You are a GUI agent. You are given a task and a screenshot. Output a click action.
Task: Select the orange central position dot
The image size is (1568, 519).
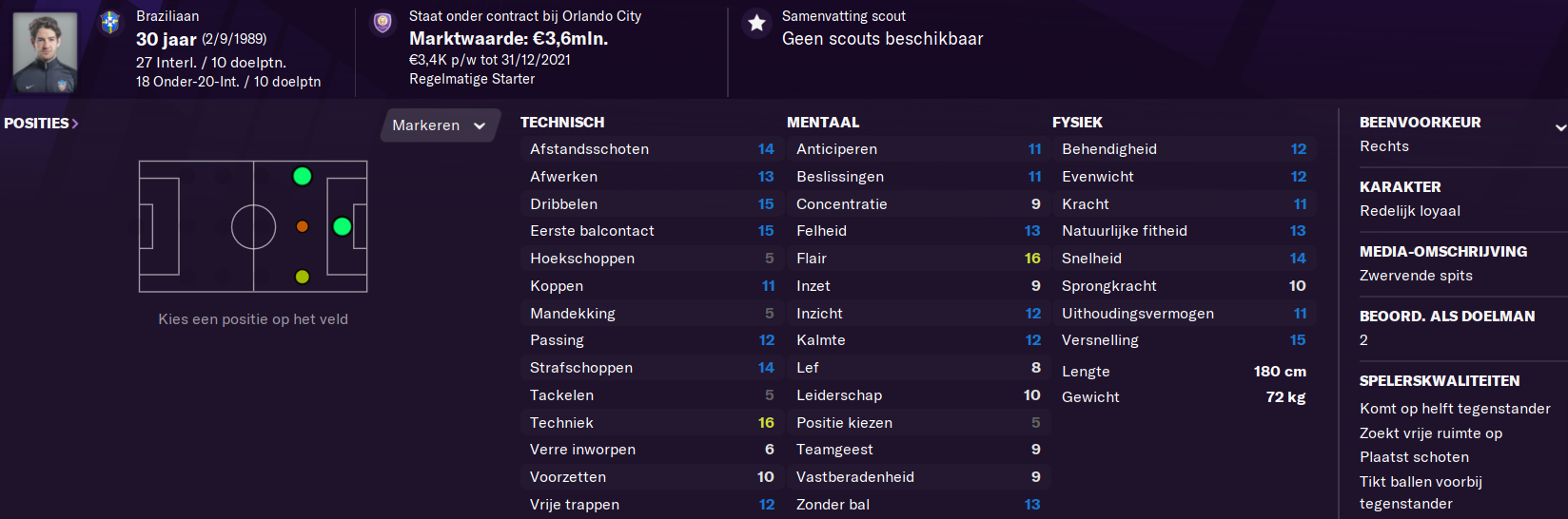coord(303,226)
